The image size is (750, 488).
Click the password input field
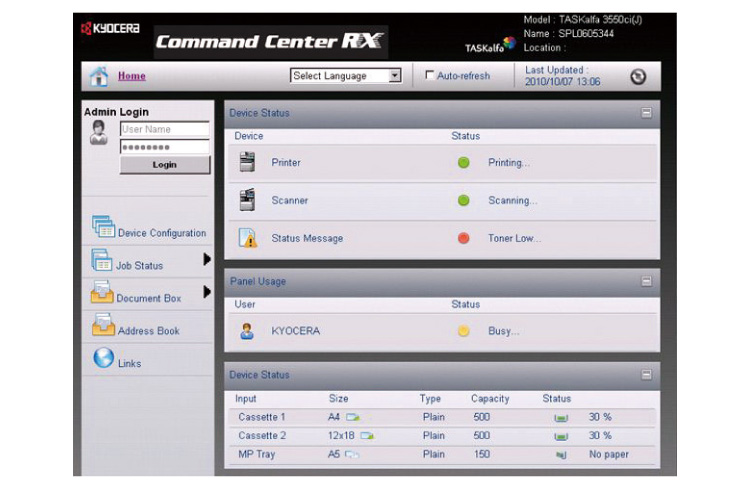point(165,147)
